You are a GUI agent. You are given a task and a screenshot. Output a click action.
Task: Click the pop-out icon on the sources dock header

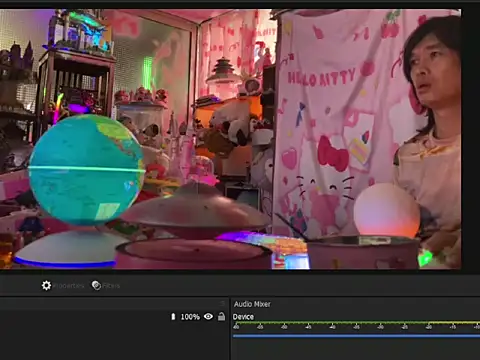click(x=222, y=304)
